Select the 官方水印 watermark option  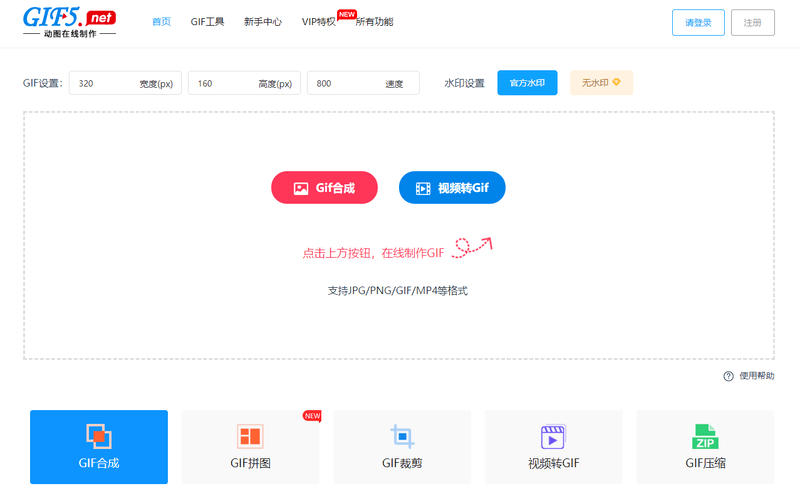click(527, 83)
